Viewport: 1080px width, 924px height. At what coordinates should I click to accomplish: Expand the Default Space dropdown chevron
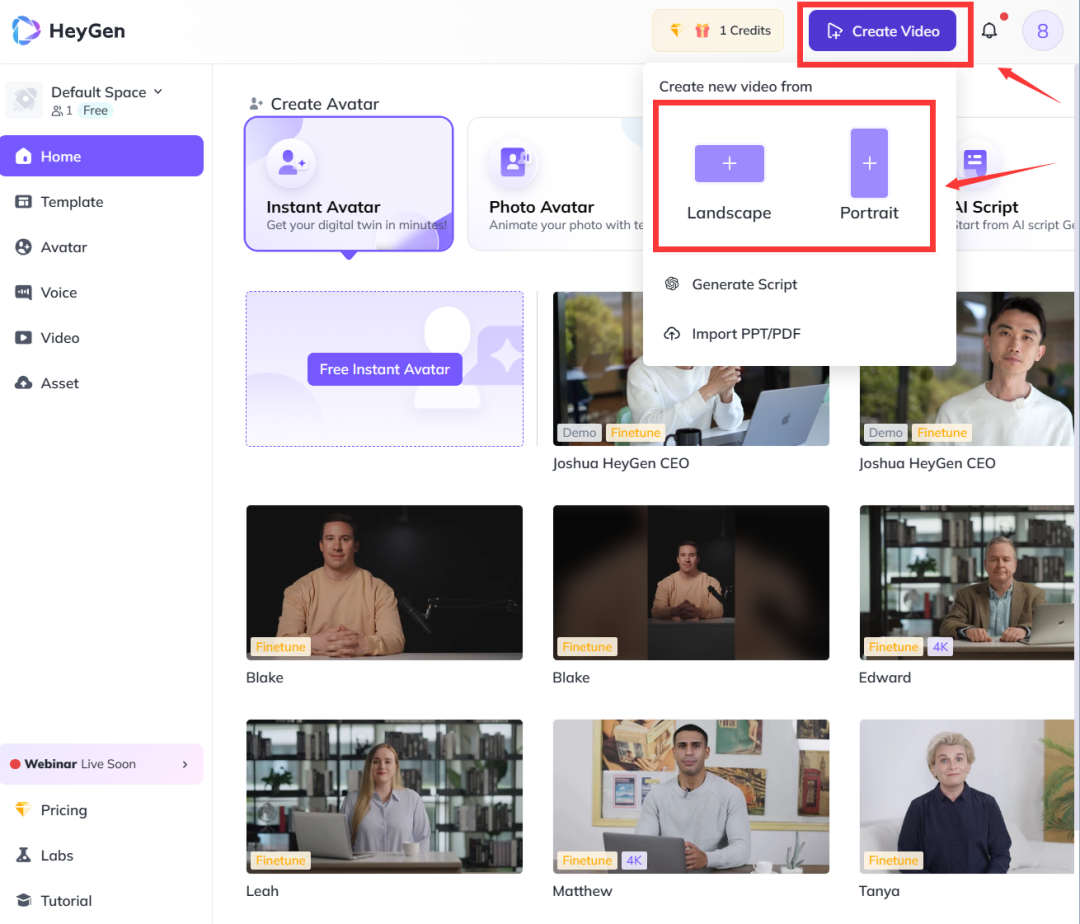click(158, 92)
